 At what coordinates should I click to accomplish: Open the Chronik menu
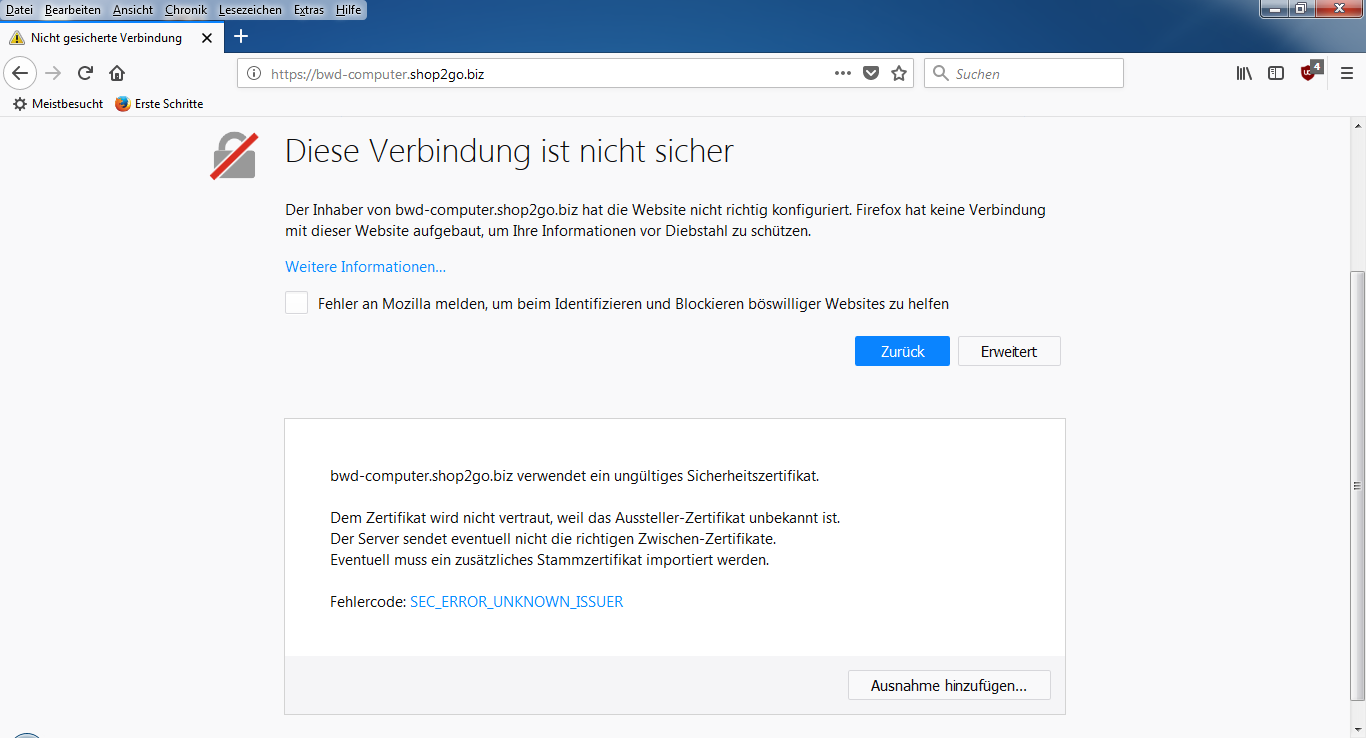[x=185, y=10]
